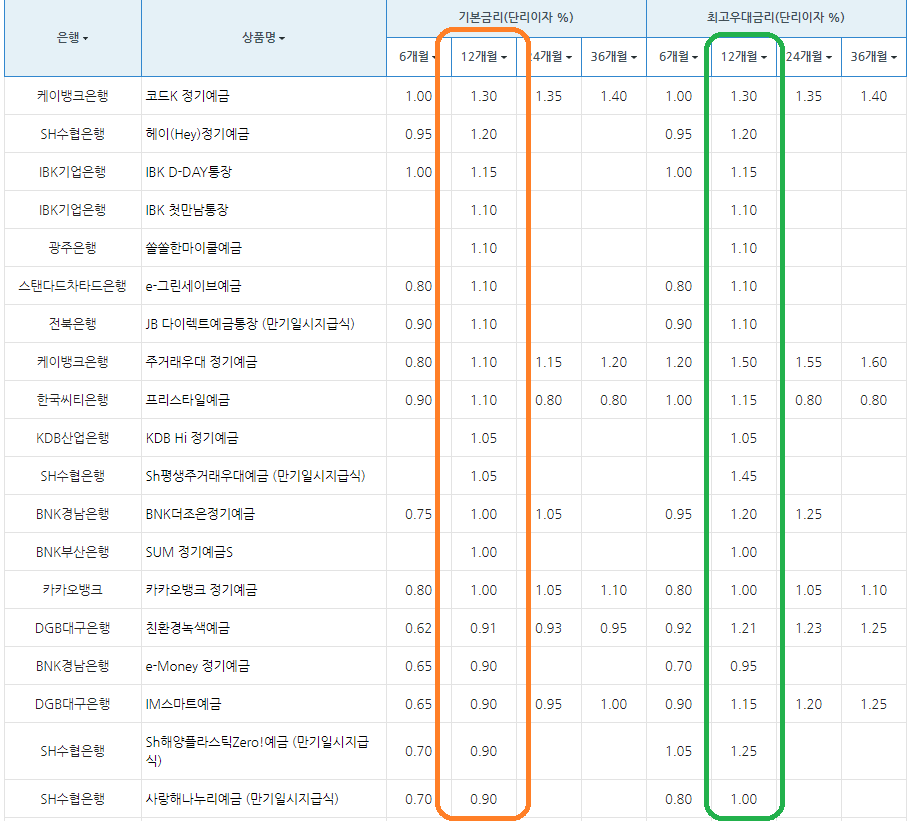Image resolution: width=907 pixels, height=821 pixels.
Task: Select product IBK 첫만남통장
Action: click(x=187, y=209)
